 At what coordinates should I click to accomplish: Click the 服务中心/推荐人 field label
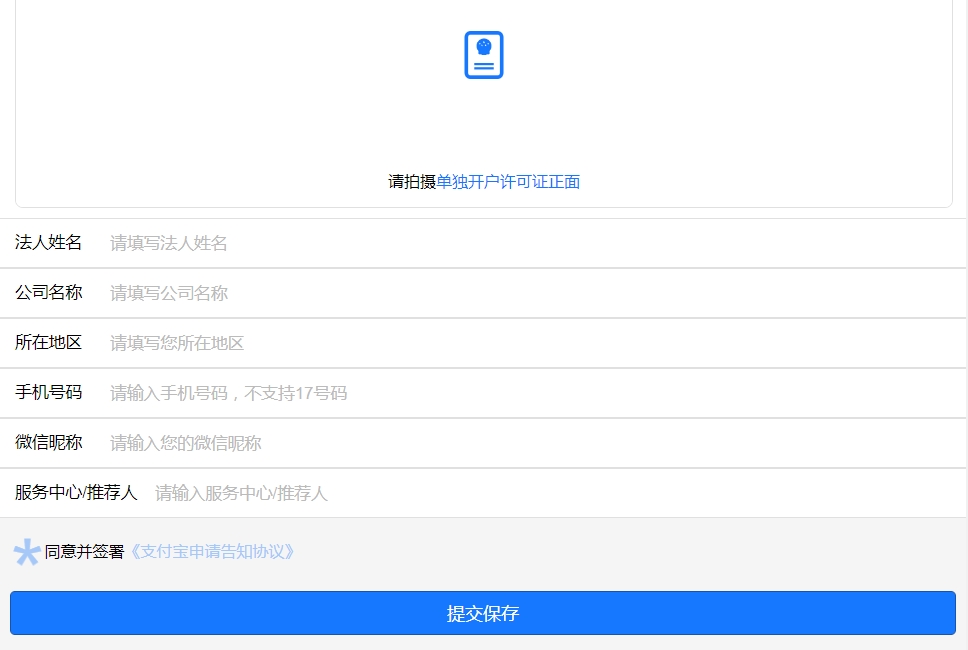(x=76, y=493)
